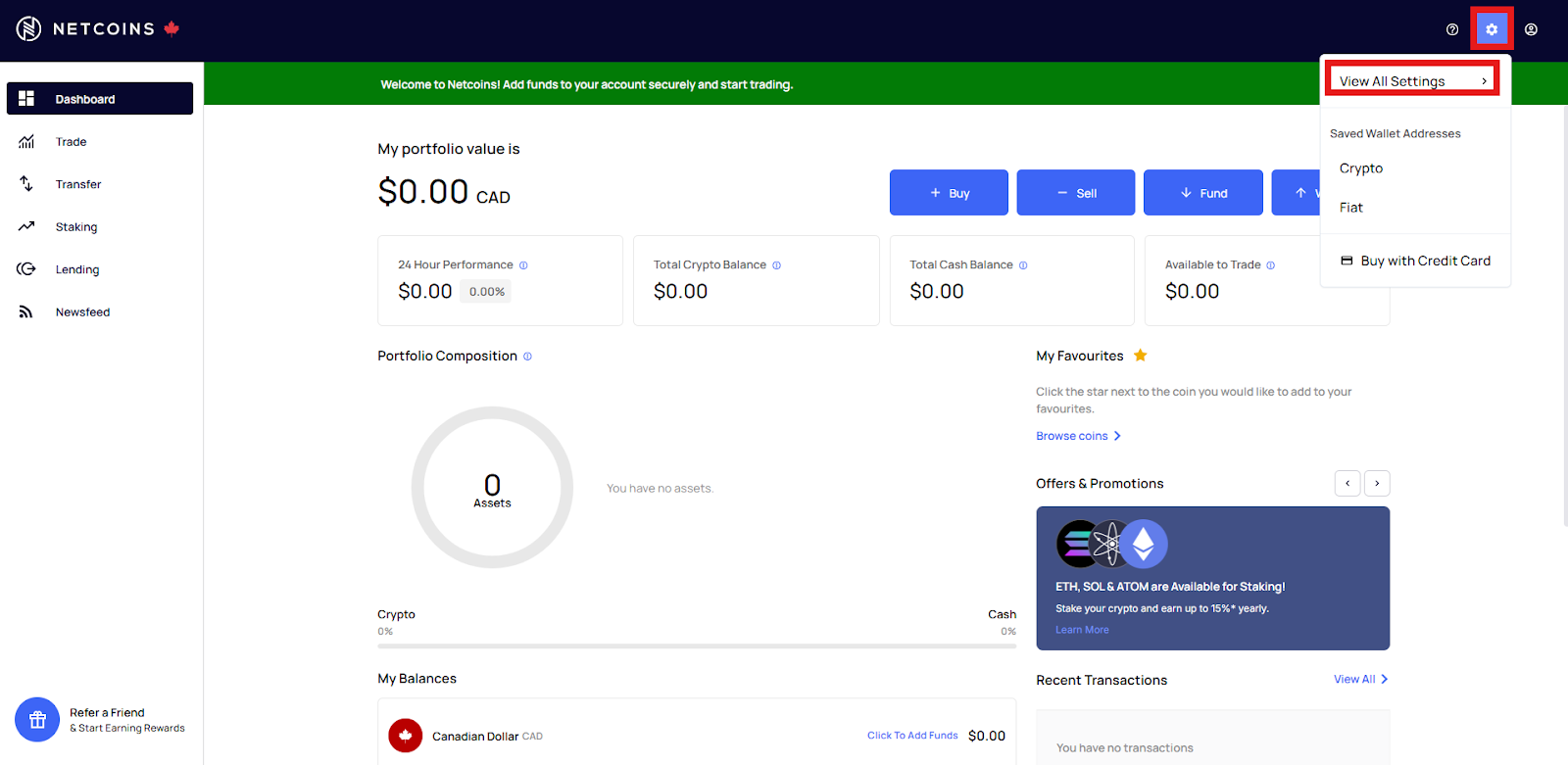Screen dimensions: 1568x765
Task: Click the Total Cash Balance $0.00 value
Action: pyautogui.click(x=937, y=292)
